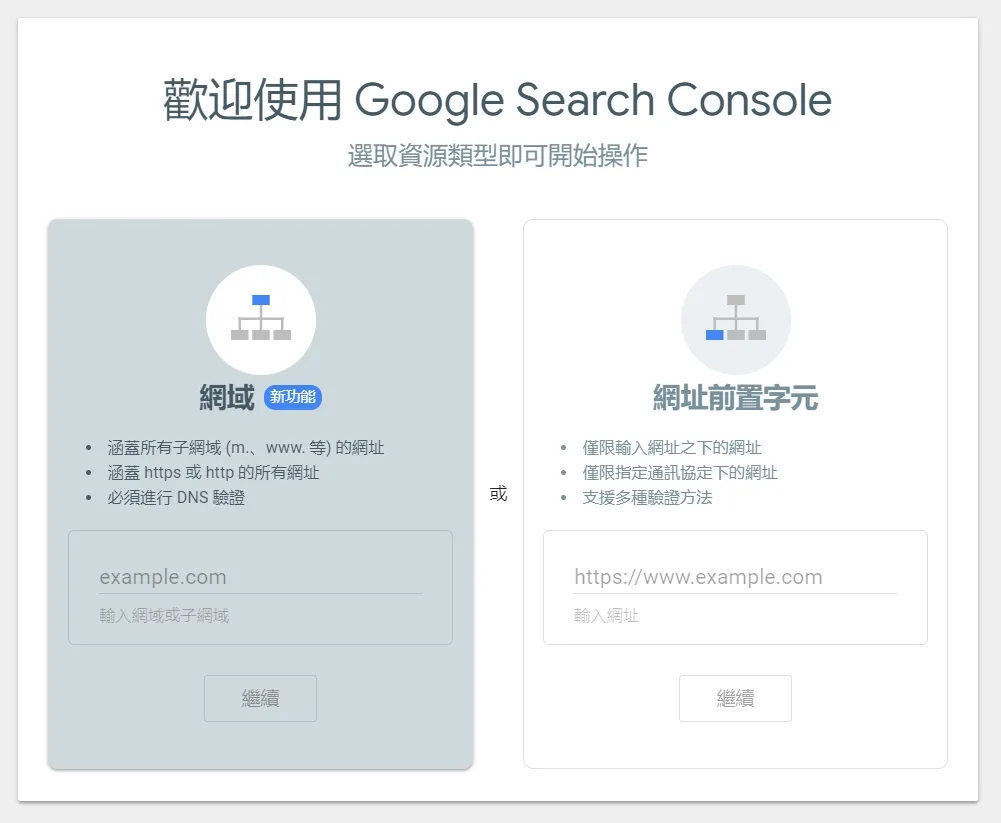Image resolution: width=1001 pixels, height=823 pixels.
Task: Click 繼續 button in the 網址前置字元 card
Action: [735, 698]
